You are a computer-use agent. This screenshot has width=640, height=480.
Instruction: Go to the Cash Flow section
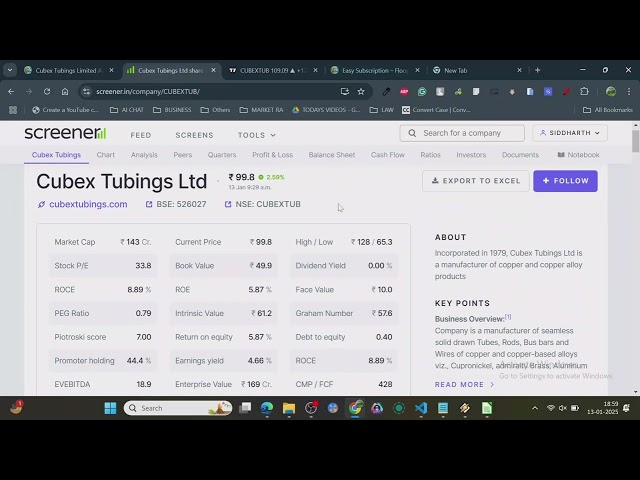pyautogui.click(x=388, y=155)
